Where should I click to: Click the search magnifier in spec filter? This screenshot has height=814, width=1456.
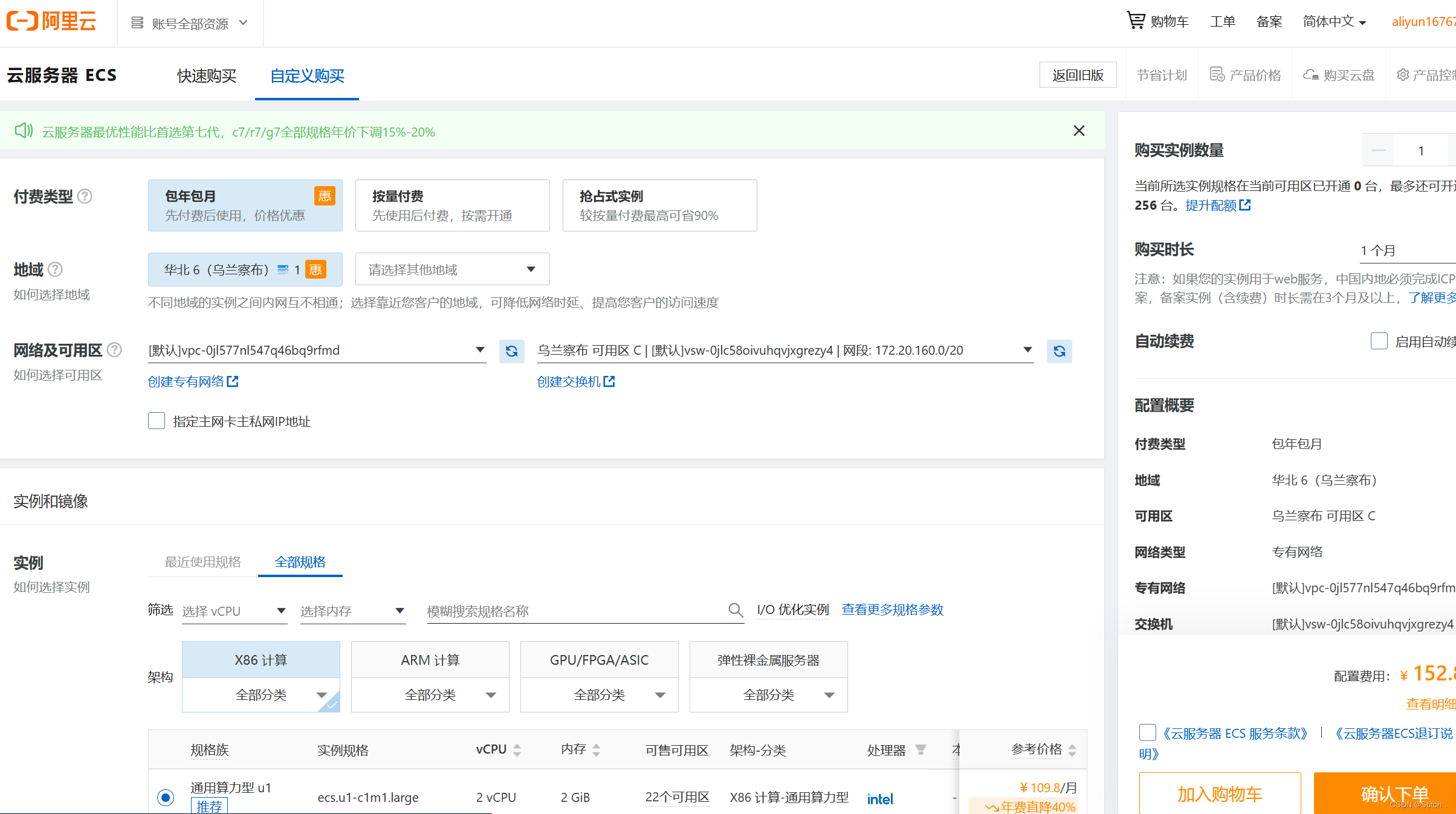point(735,610)
